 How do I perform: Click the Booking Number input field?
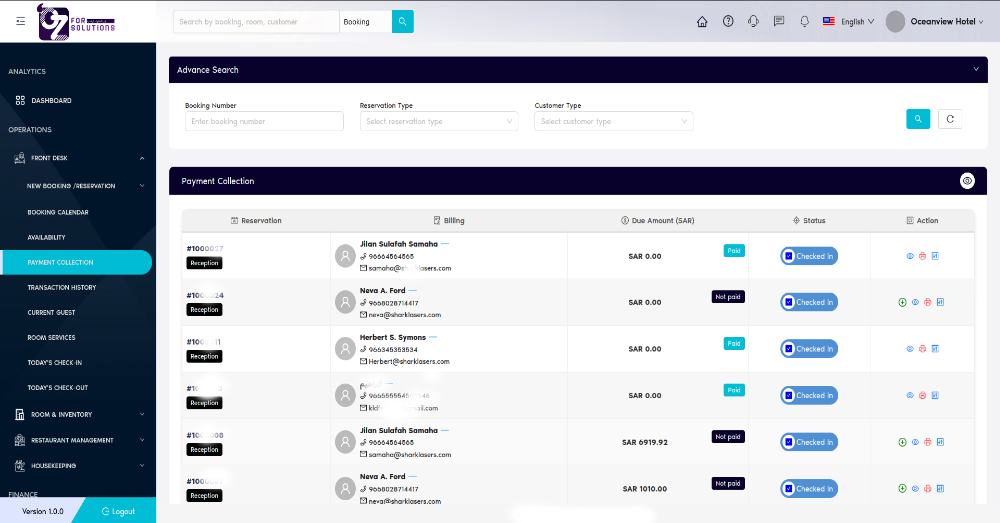pos(264,121)
